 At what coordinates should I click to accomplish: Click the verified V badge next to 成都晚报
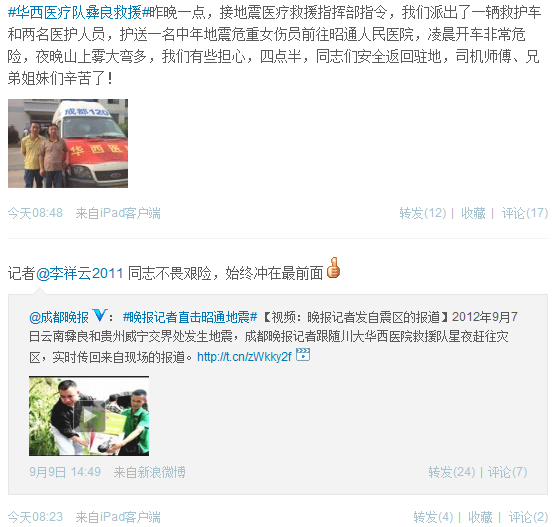tap(99, 315)
